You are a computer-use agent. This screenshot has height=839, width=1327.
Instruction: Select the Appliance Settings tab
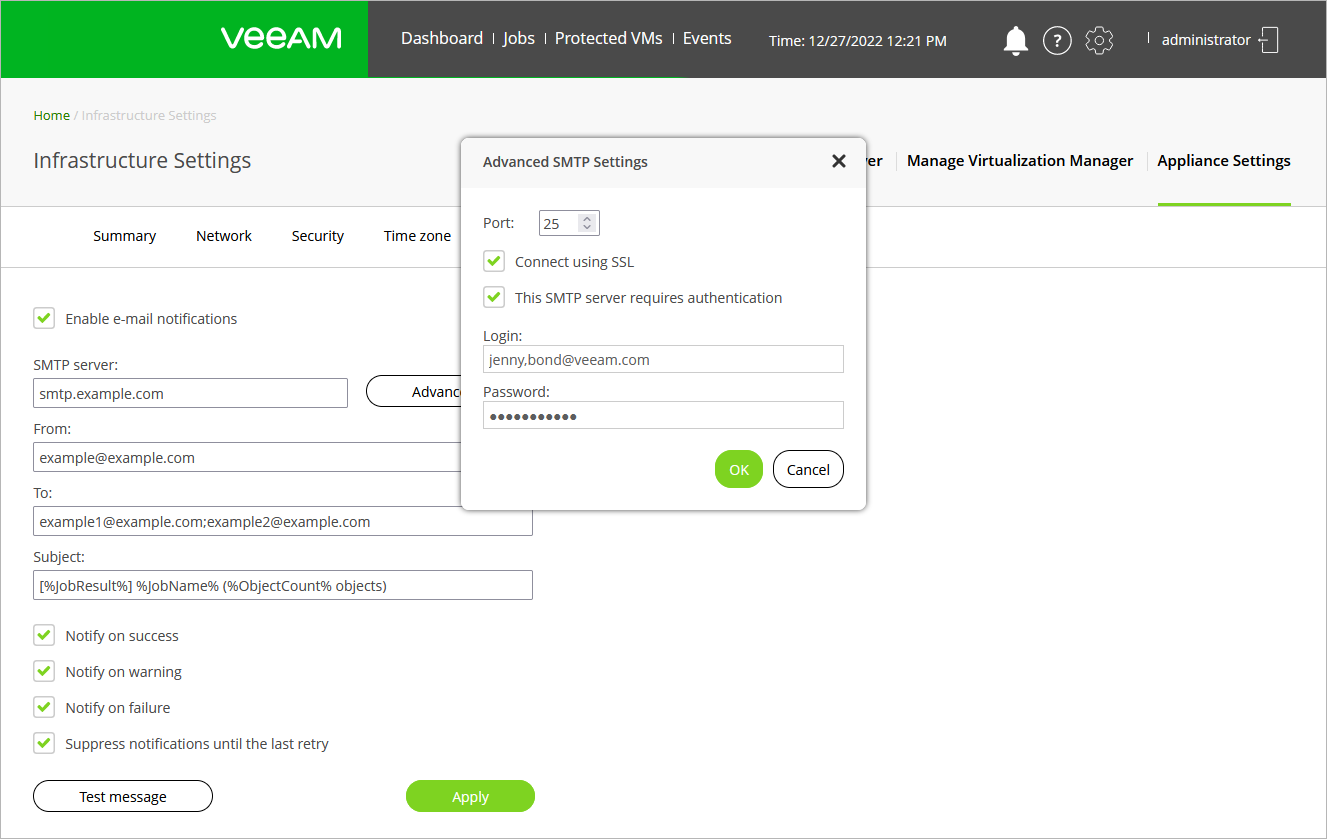[1224, 160]
